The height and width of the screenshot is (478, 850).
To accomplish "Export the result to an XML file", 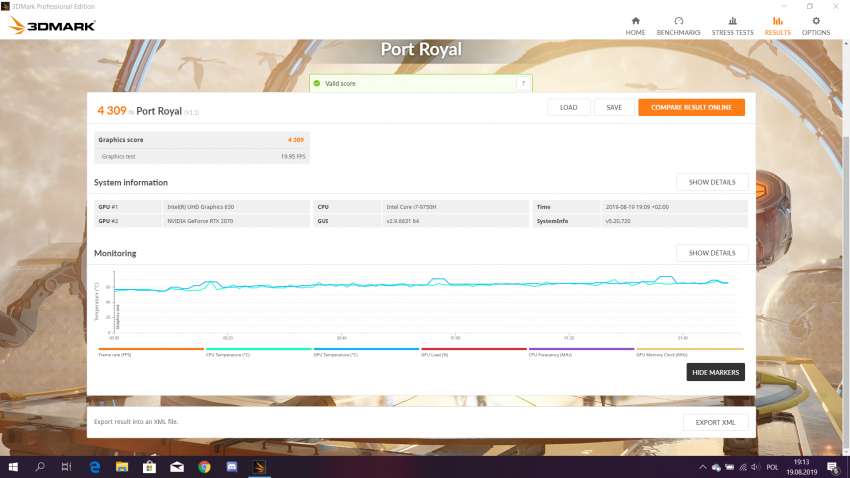I will pos(715,422).
